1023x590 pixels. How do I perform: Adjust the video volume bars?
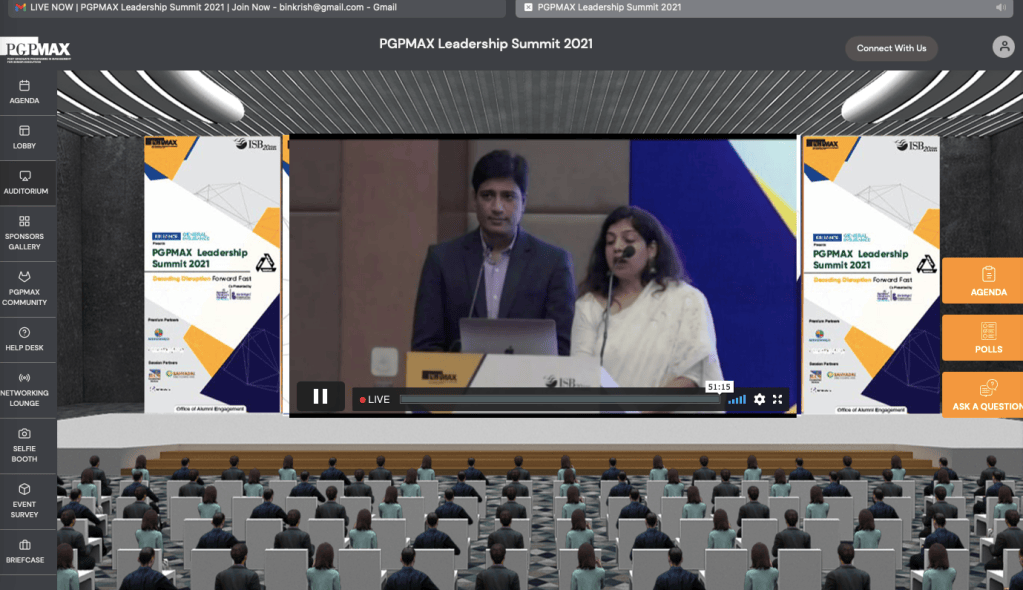tap(737, 399)
